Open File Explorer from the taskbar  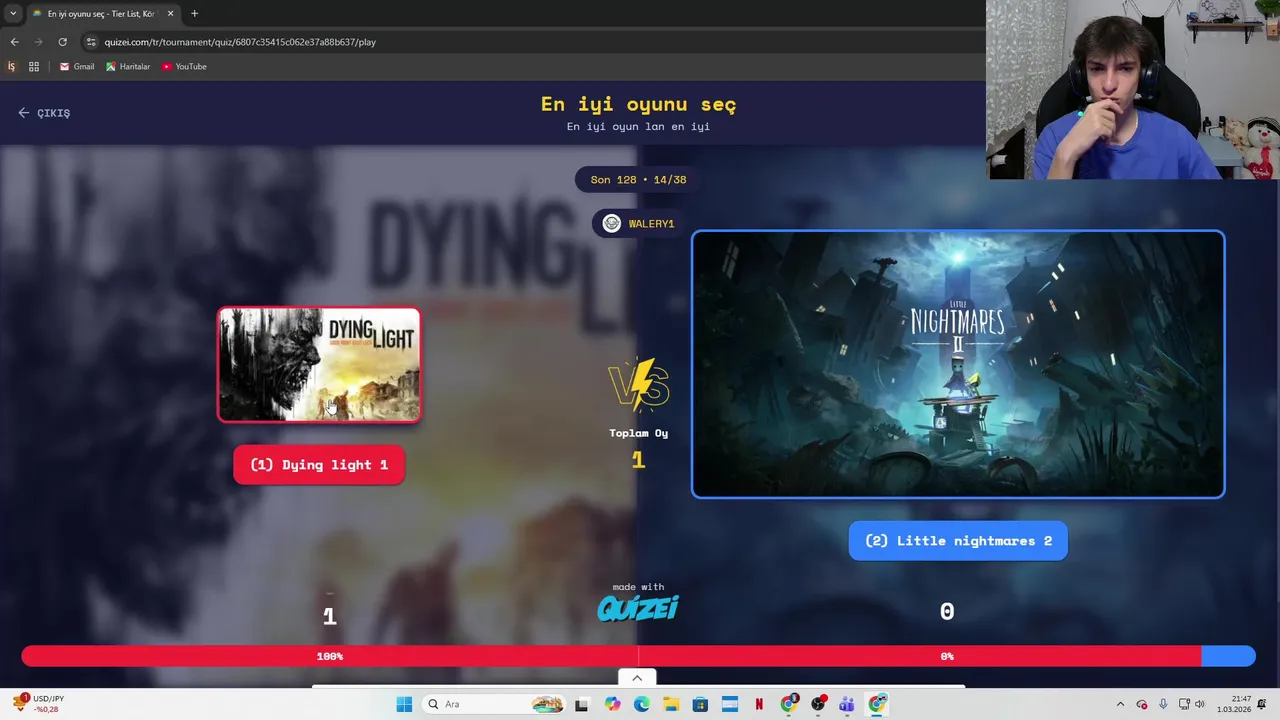tap(670, 704)
